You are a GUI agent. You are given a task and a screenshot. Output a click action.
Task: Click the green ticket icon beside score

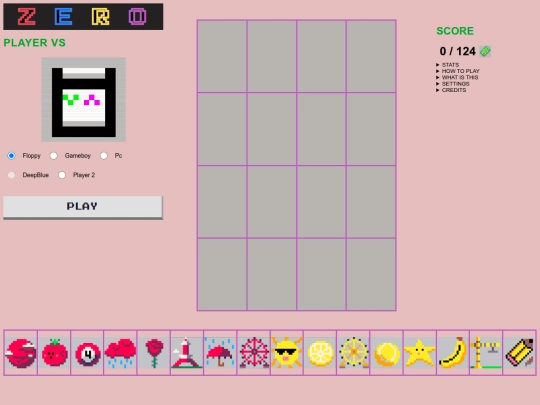click(485, 51)
